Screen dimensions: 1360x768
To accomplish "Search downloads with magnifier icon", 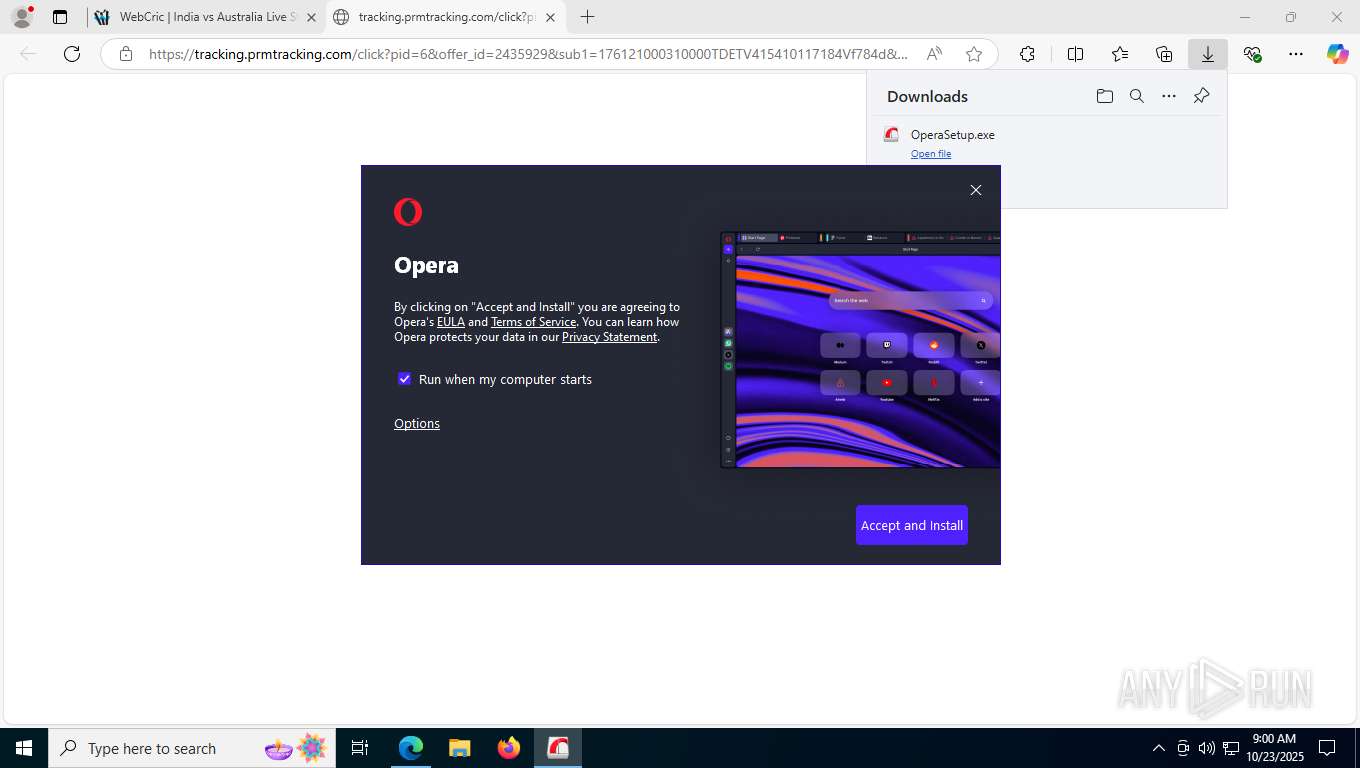I will (x=1137, y=96).
